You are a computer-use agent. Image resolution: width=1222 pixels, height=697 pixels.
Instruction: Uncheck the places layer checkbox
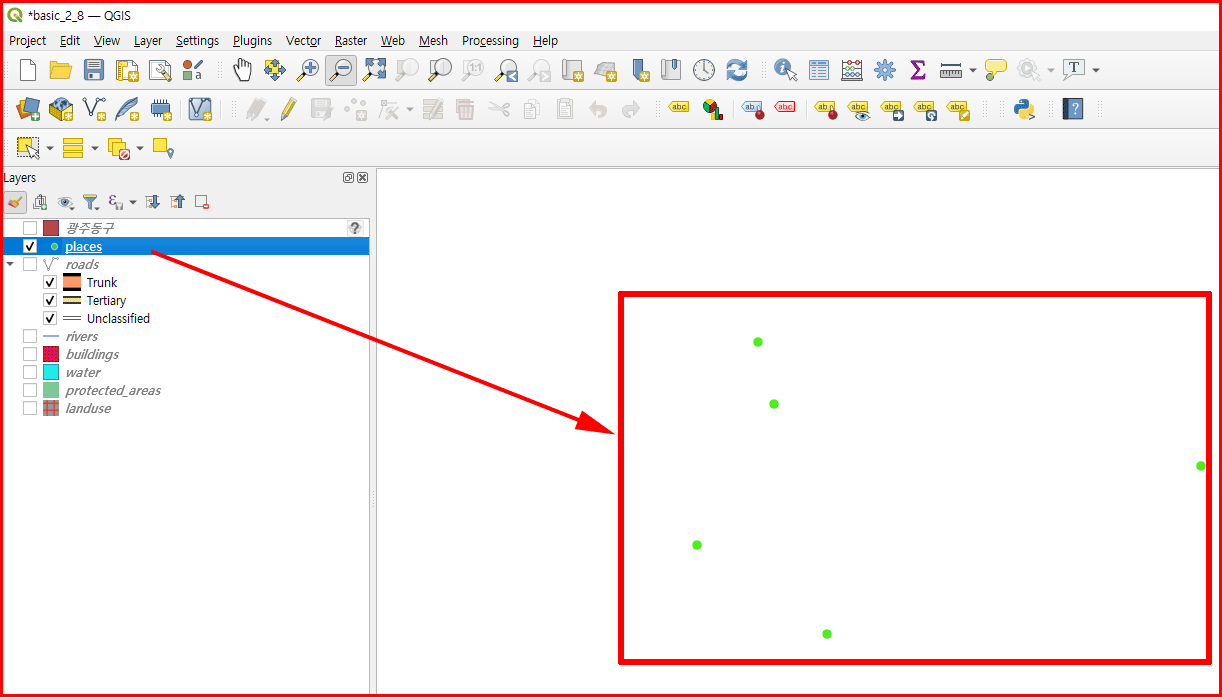30,246
